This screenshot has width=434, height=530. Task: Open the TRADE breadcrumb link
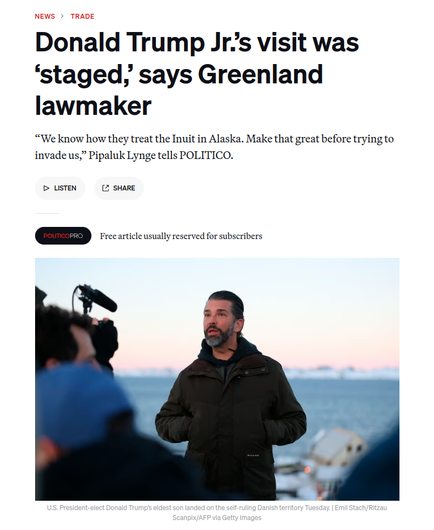[82, 16]
